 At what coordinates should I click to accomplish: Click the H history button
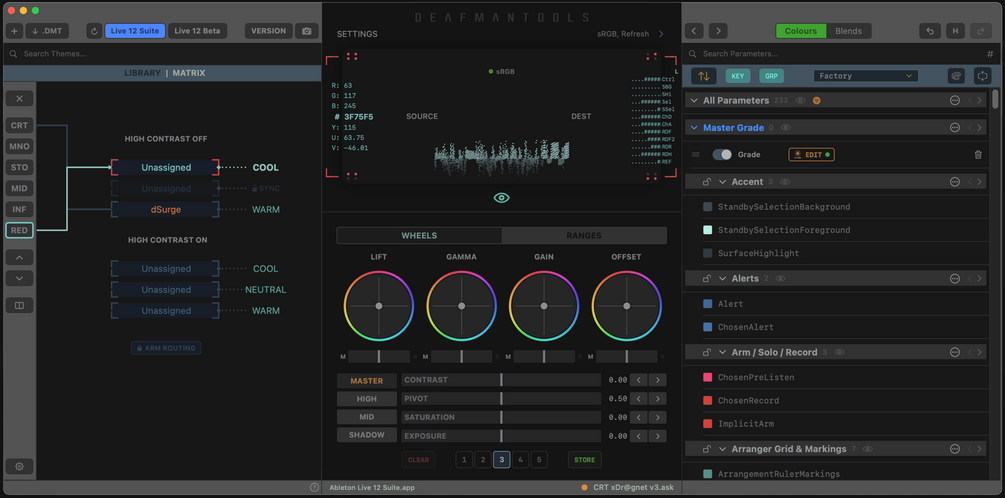click(955, 31)
